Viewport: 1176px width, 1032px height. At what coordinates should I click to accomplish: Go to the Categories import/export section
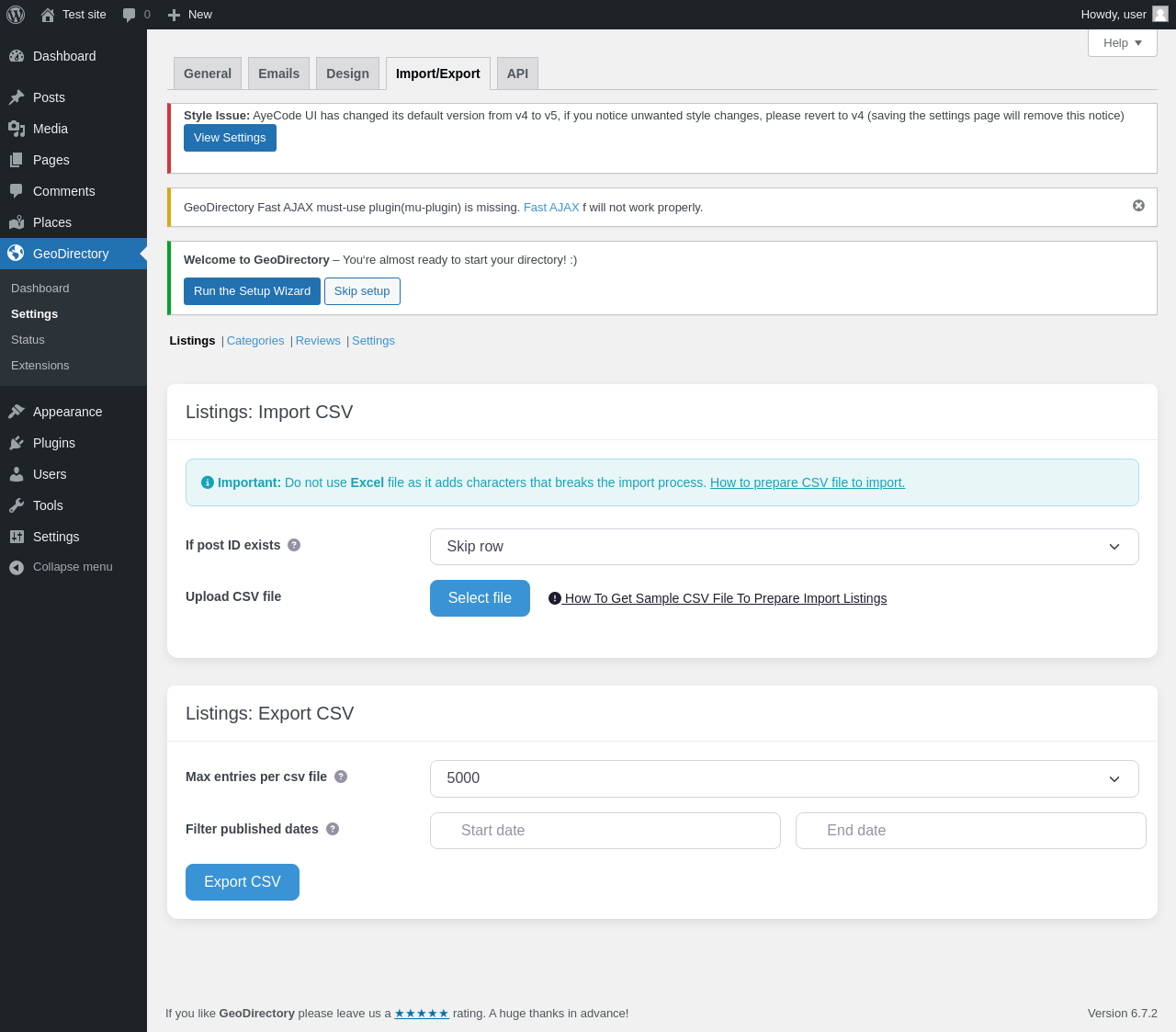[255, 341]
